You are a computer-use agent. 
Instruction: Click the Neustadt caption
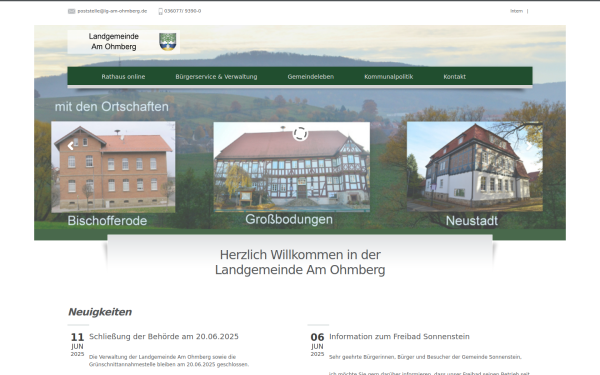(x=472, y=221)
